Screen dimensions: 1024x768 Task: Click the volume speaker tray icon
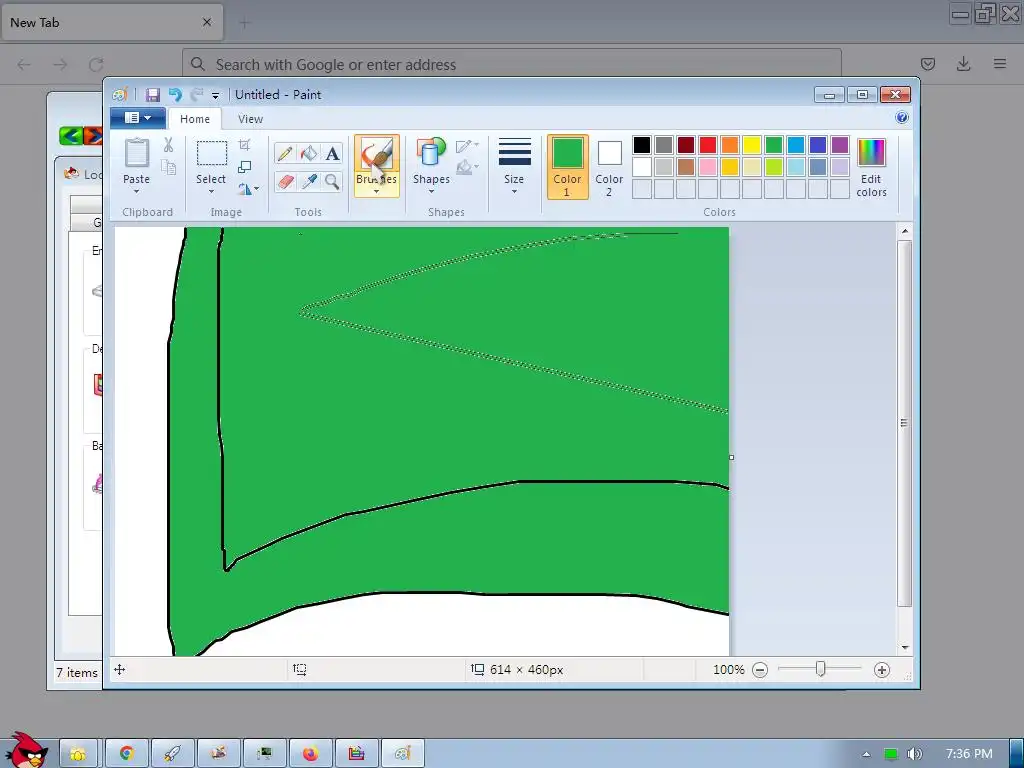pos(914,754)
